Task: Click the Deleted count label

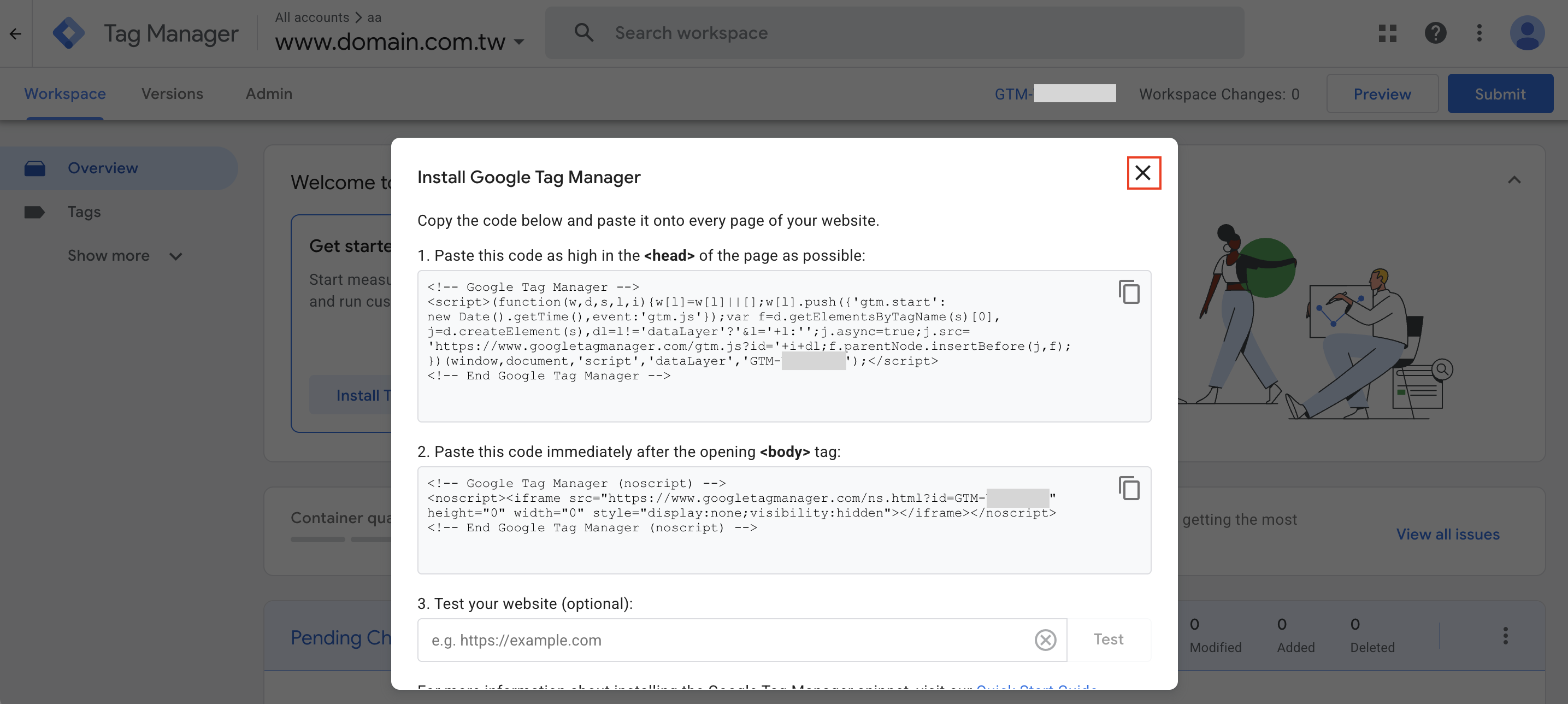Action: click(1372, 647)
